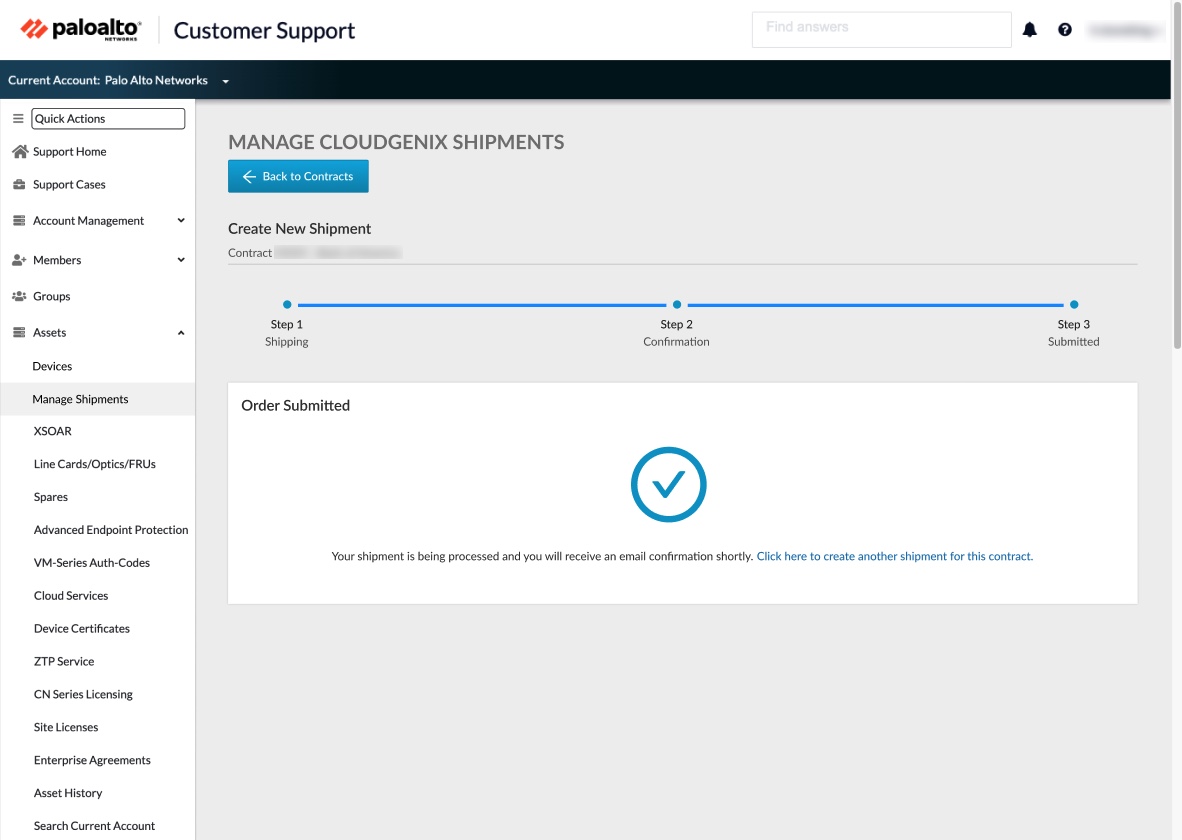Image resolution: width=1182 pixels, height=840 pixels.
Task: Click the Palo Alto Networks logo
Action: tap(79, 28)
